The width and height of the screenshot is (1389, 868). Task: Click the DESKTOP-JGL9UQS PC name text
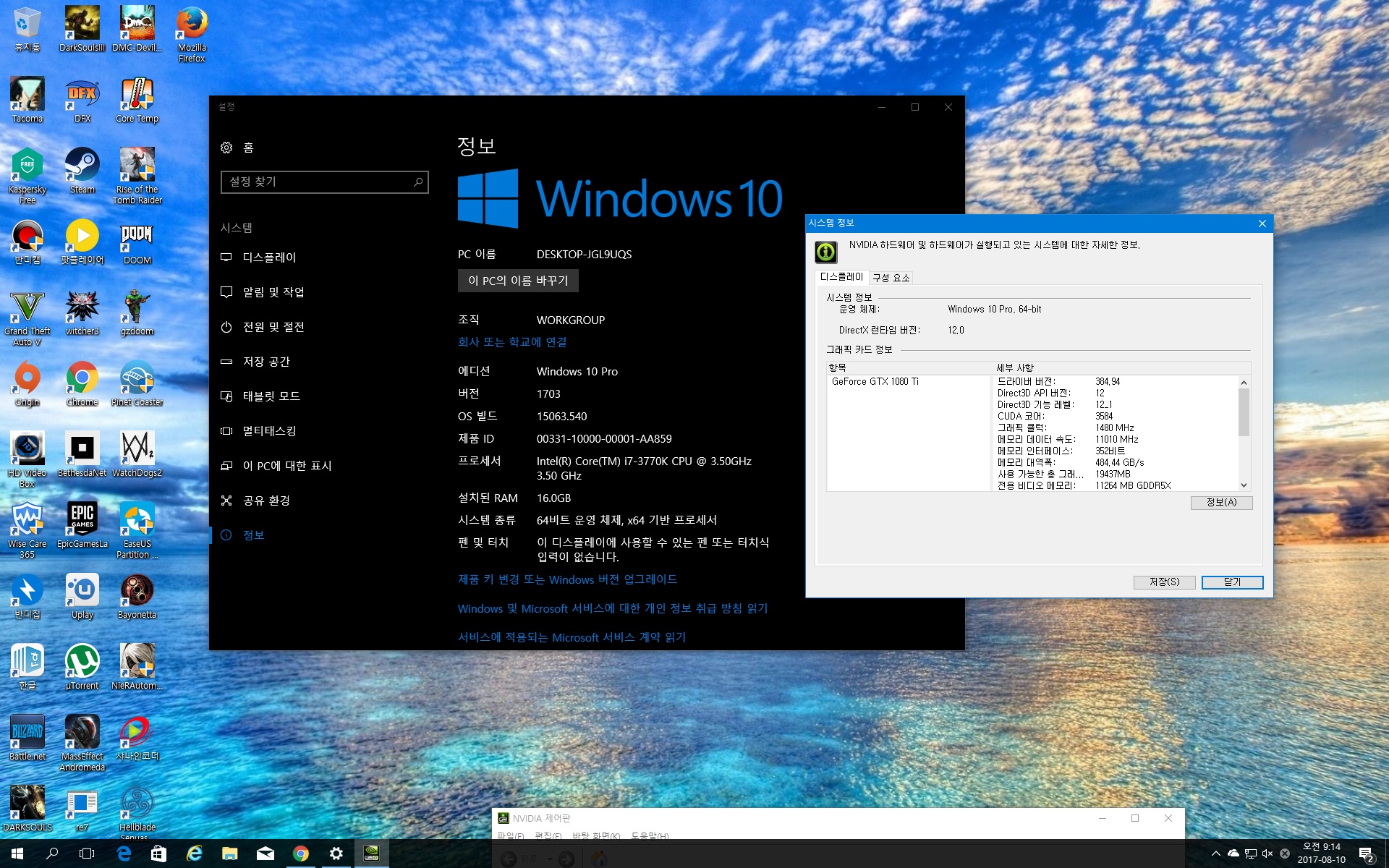584,255
